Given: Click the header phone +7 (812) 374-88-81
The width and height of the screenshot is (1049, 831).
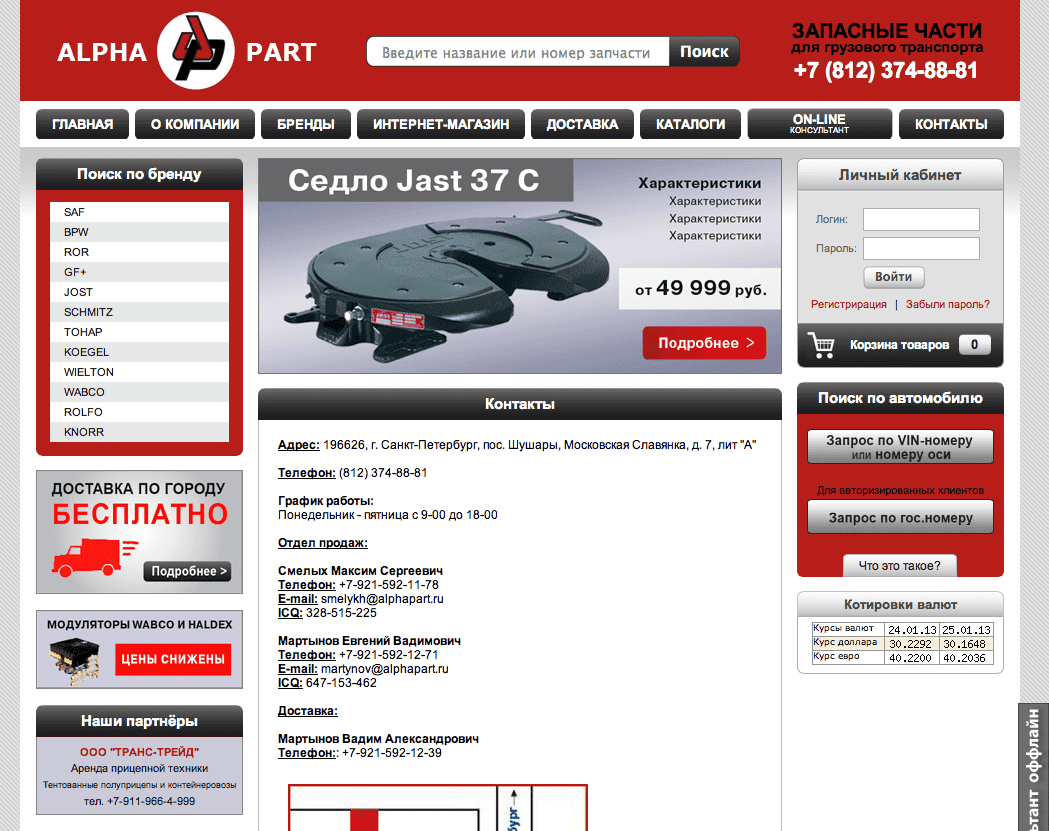Looking at the screenshot, I should tap(885, 70).
